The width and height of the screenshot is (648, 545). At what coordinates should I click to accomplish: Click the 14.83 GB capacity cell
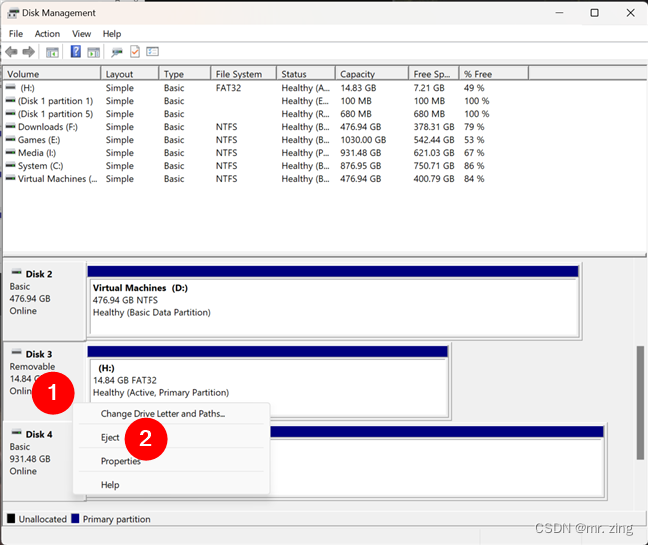(358, 88)
